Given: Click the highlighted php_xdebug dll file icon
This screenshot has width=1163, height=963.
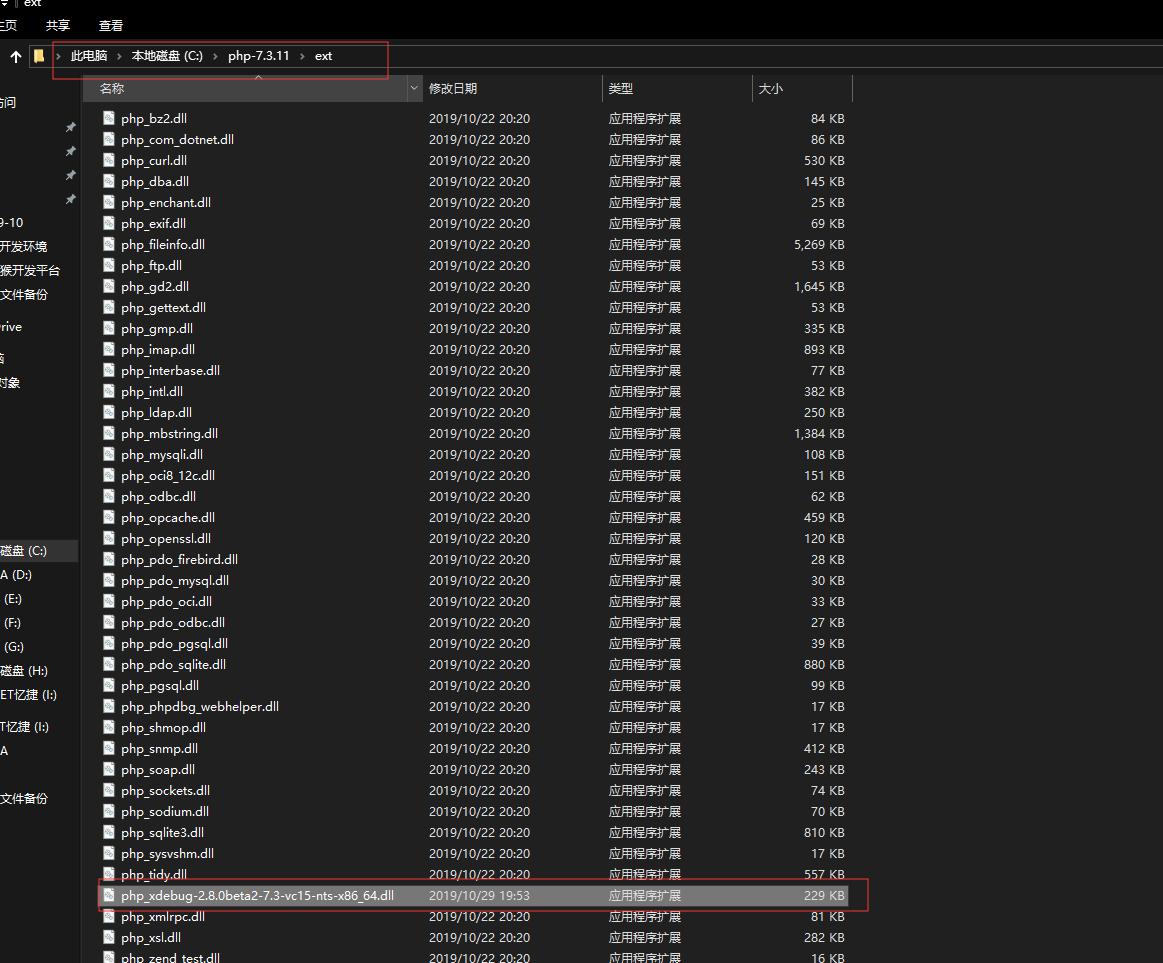Looking at the screenshot, I should coord(108,895).
